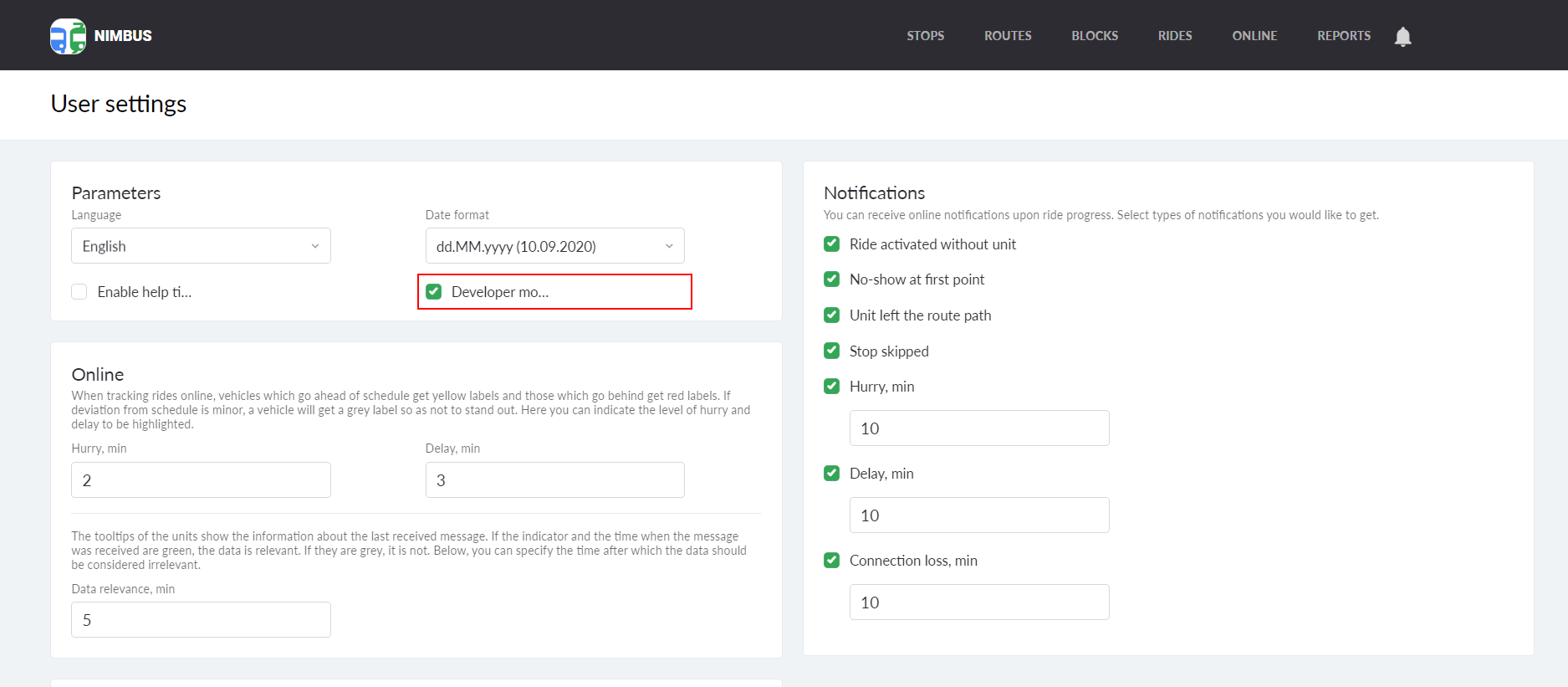Open the Stops menu
Image resolution: width=1568 pixels, height=687 pixels.
925,36
